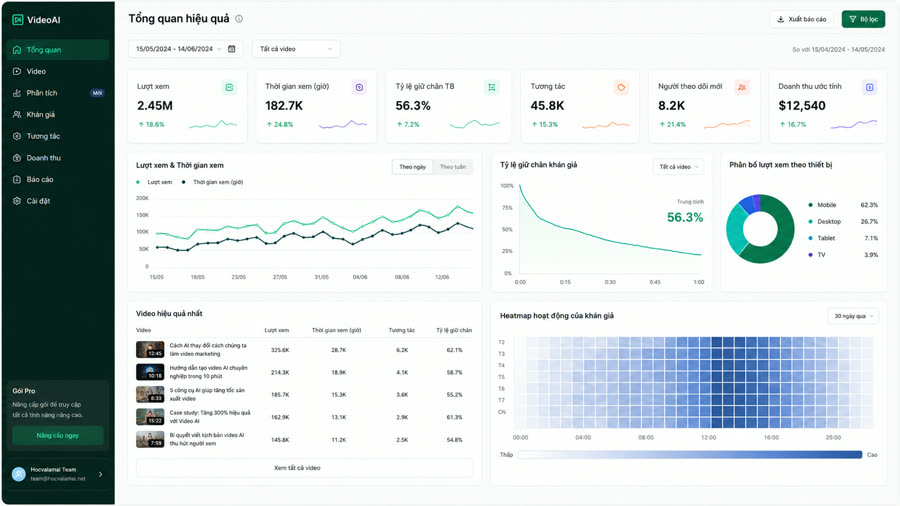Click the Hocvalamai Team avatar
This screenshot has width=900, height=506.
(19, 474)
